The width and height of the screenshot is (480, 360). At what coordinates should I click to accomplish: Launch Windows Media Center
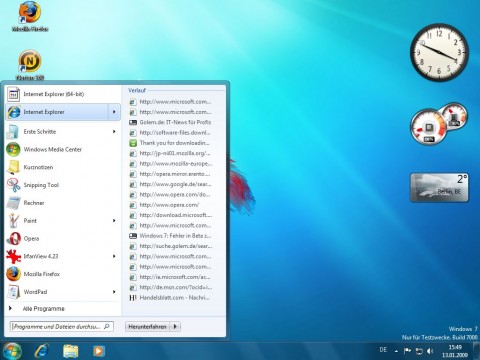[x=63, y=149]
